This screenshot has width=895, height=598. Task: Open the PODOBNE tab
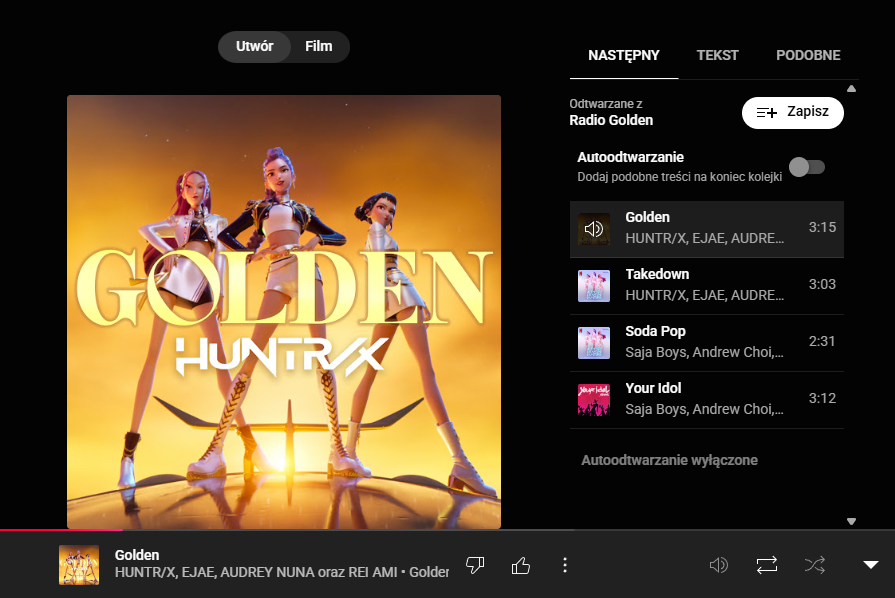tap(808, 56)
